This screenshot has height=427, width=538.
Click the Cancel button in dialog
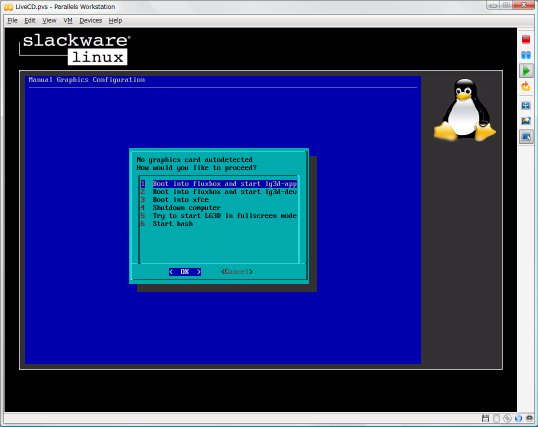pos(237,272)
